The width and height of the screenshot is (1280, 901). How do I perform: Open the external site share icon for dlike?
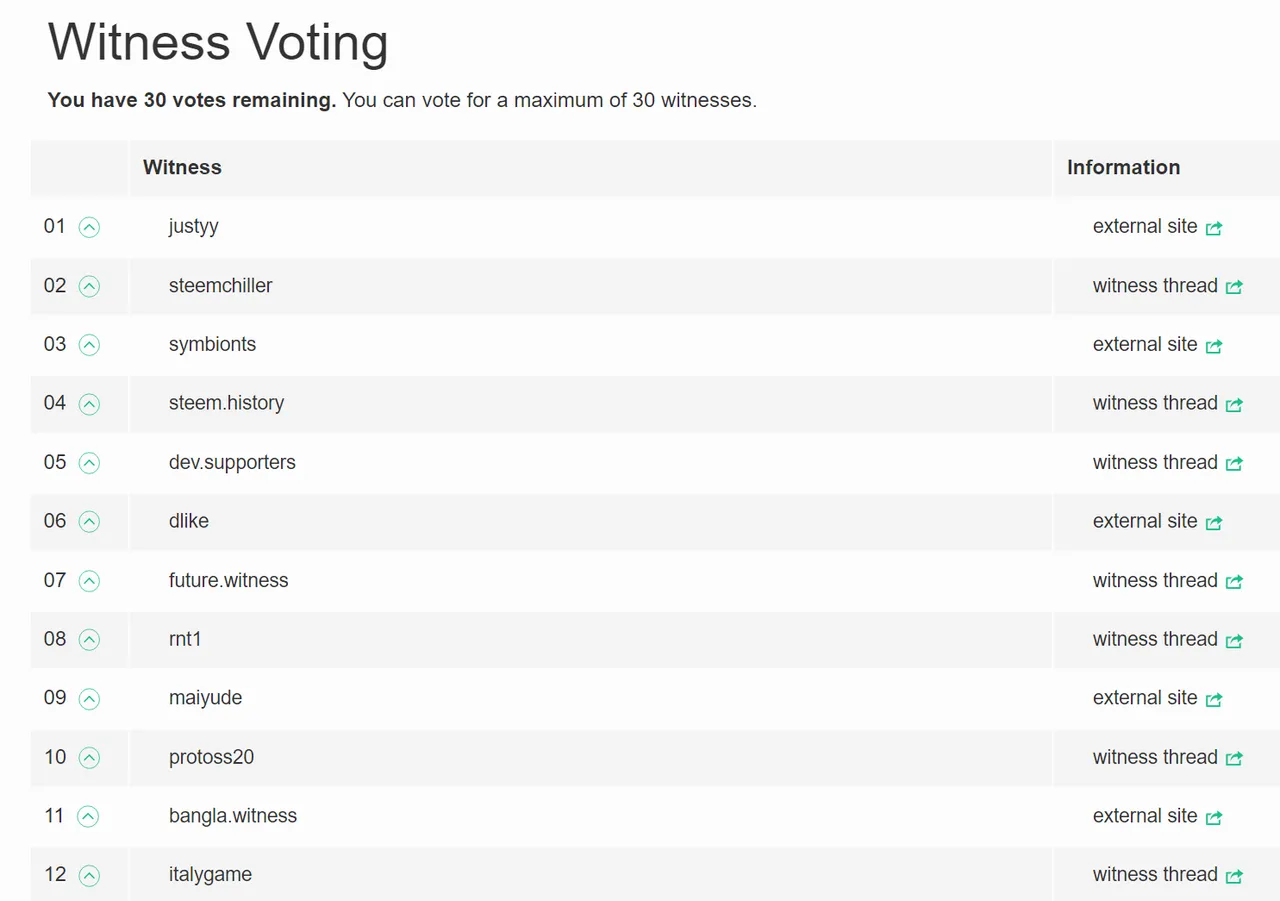tap(1214, 522)
